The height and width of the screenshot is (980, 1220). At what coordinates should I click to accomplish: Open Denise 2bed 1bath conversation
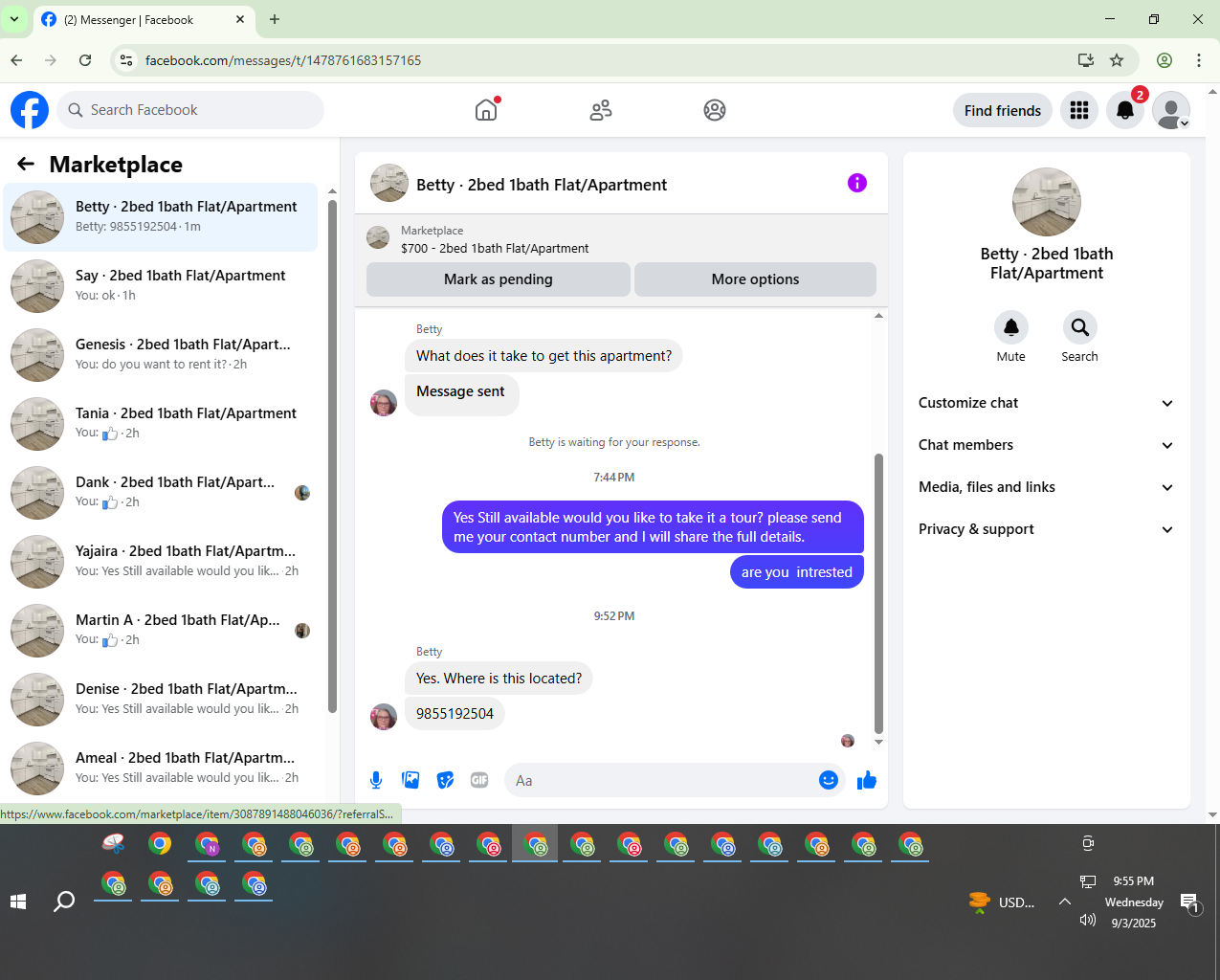[x=161, y=700]
